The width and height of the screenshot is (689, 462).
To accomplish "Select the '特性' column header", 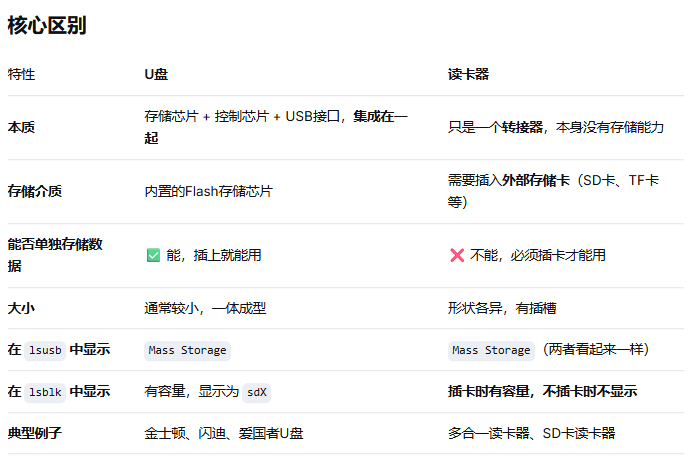I will (21, 74).
